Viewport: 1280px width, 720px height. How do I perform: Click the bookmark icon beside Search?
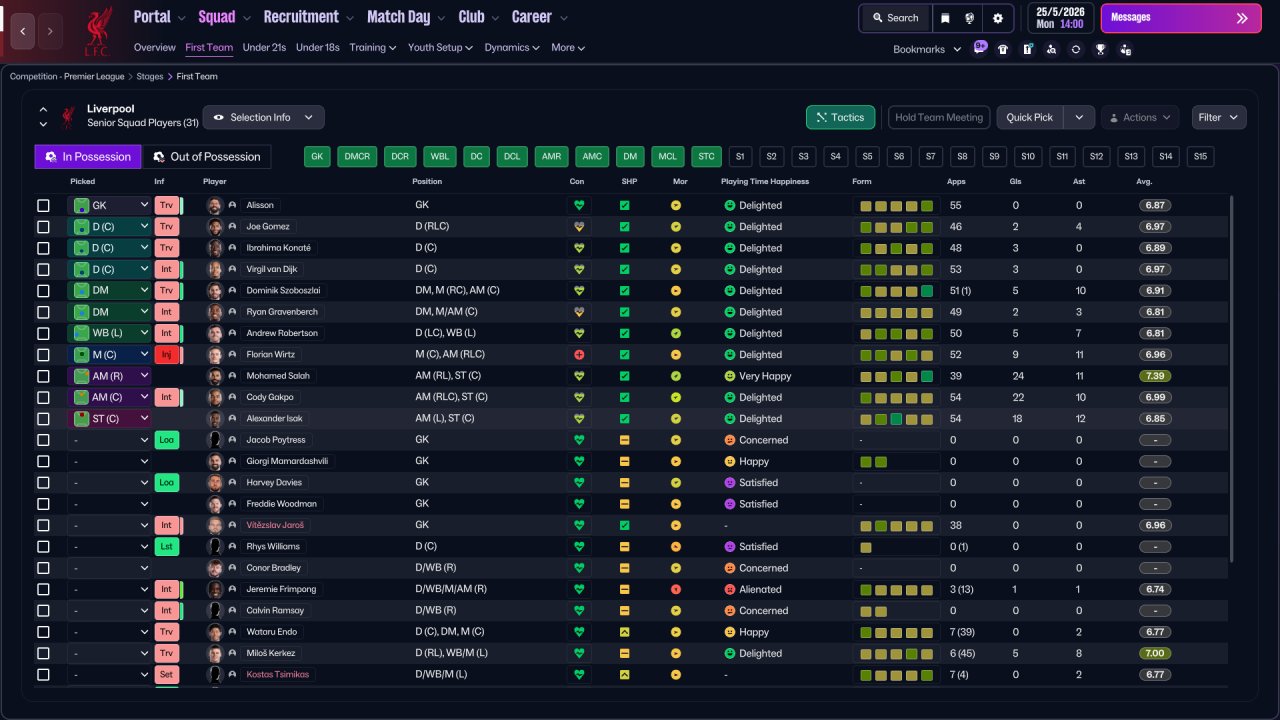(x=945, y=18)
